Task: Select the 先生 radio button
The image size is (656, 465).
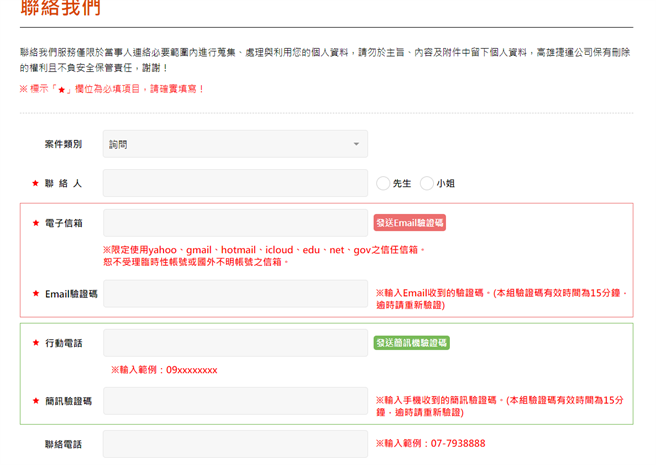Action: 383,183
